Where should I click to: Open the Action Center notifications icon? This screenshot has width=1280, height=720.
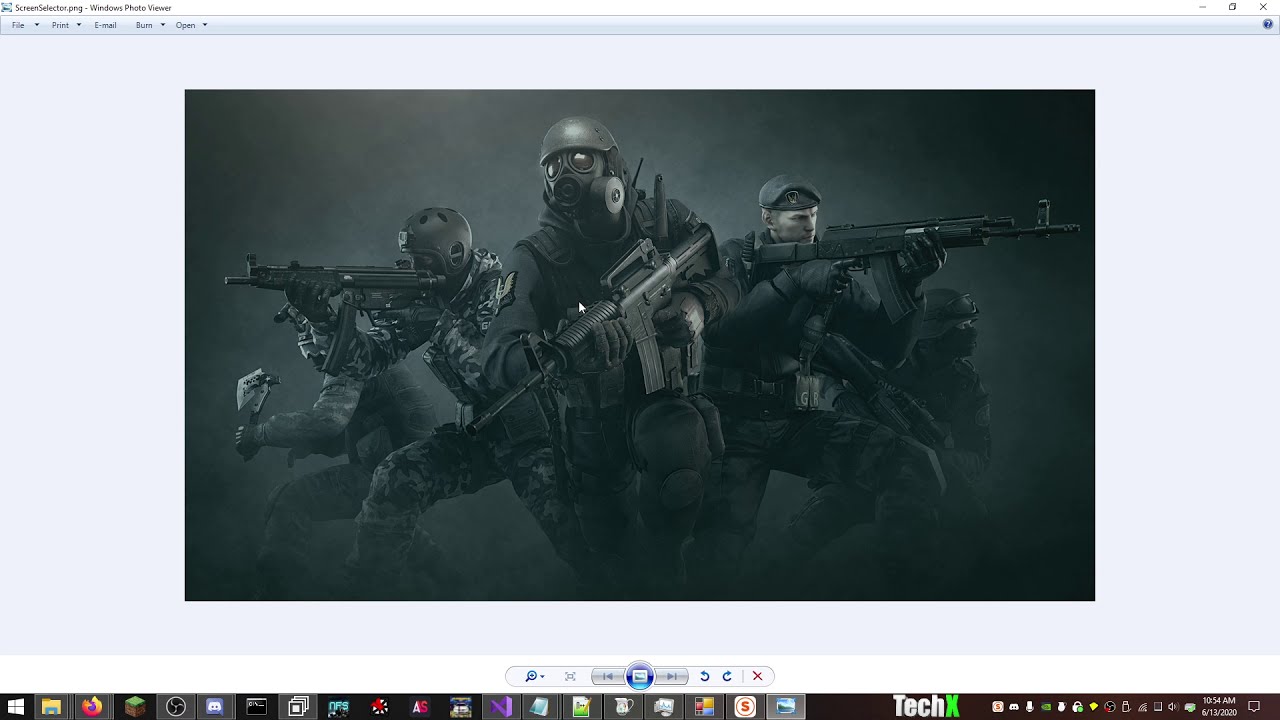click(1254, 707)
